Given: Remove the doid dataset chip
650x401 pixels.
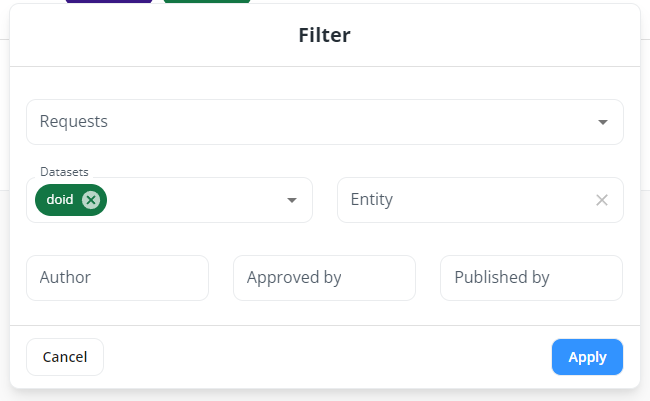Looking at the screenshot, I should point(91,200).
